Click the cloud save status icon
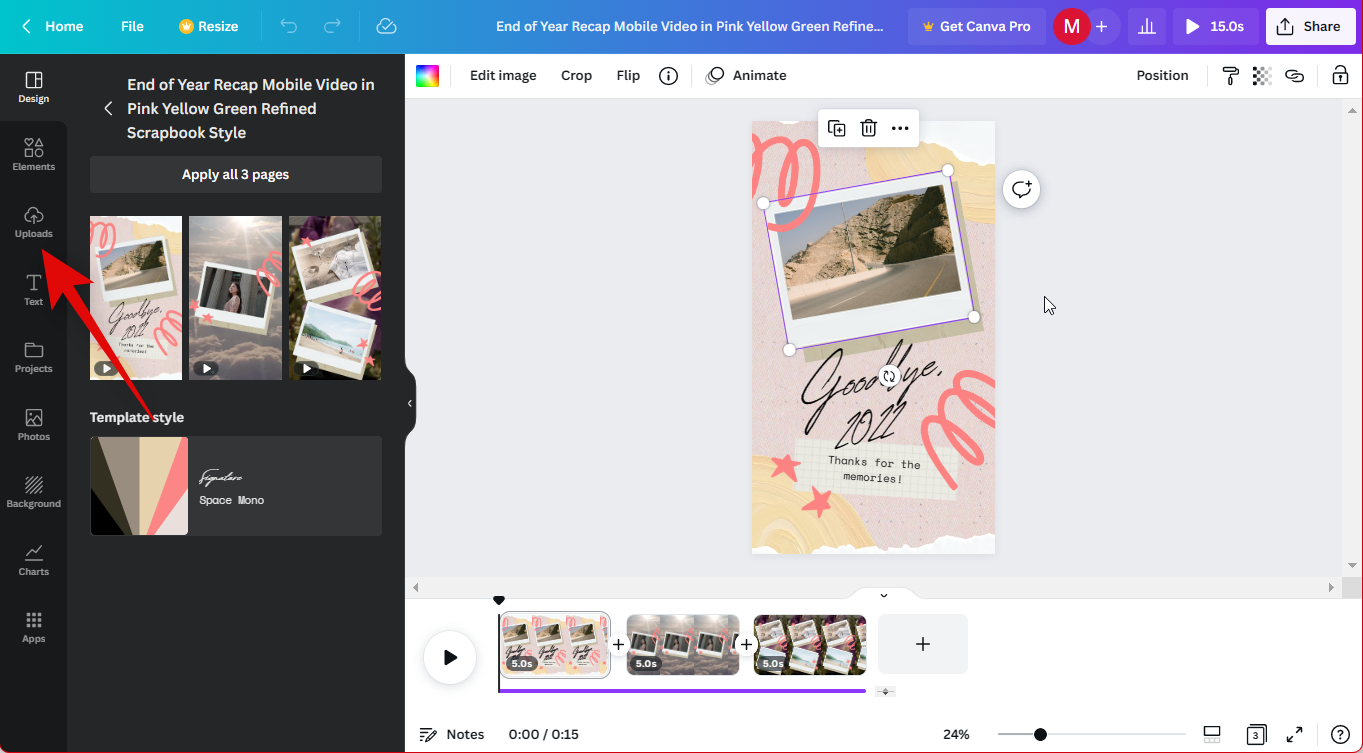 [387, 27]
